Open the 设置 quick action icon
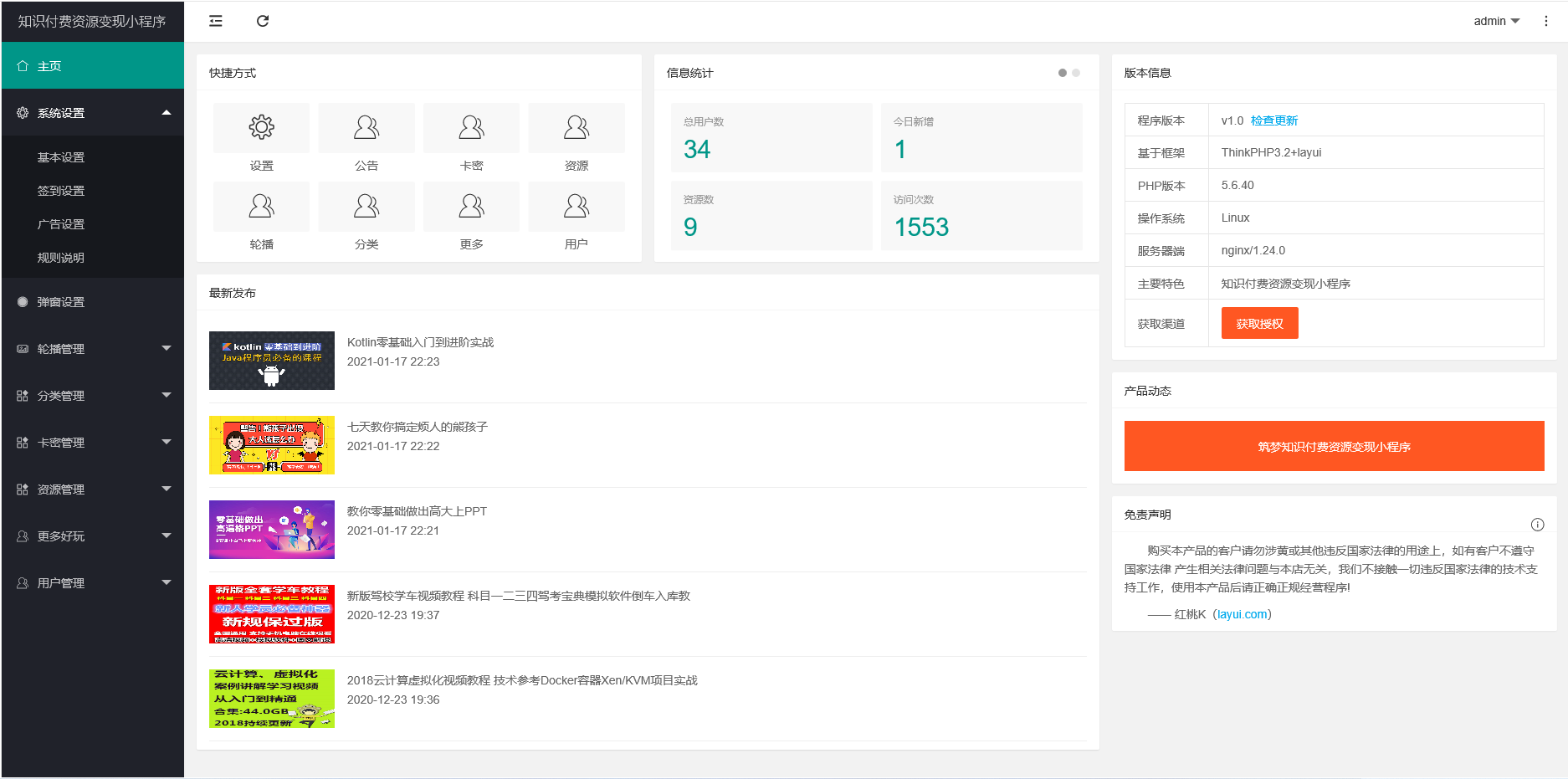The width and height of the screenshot is (1568, 779). [260, 127]
